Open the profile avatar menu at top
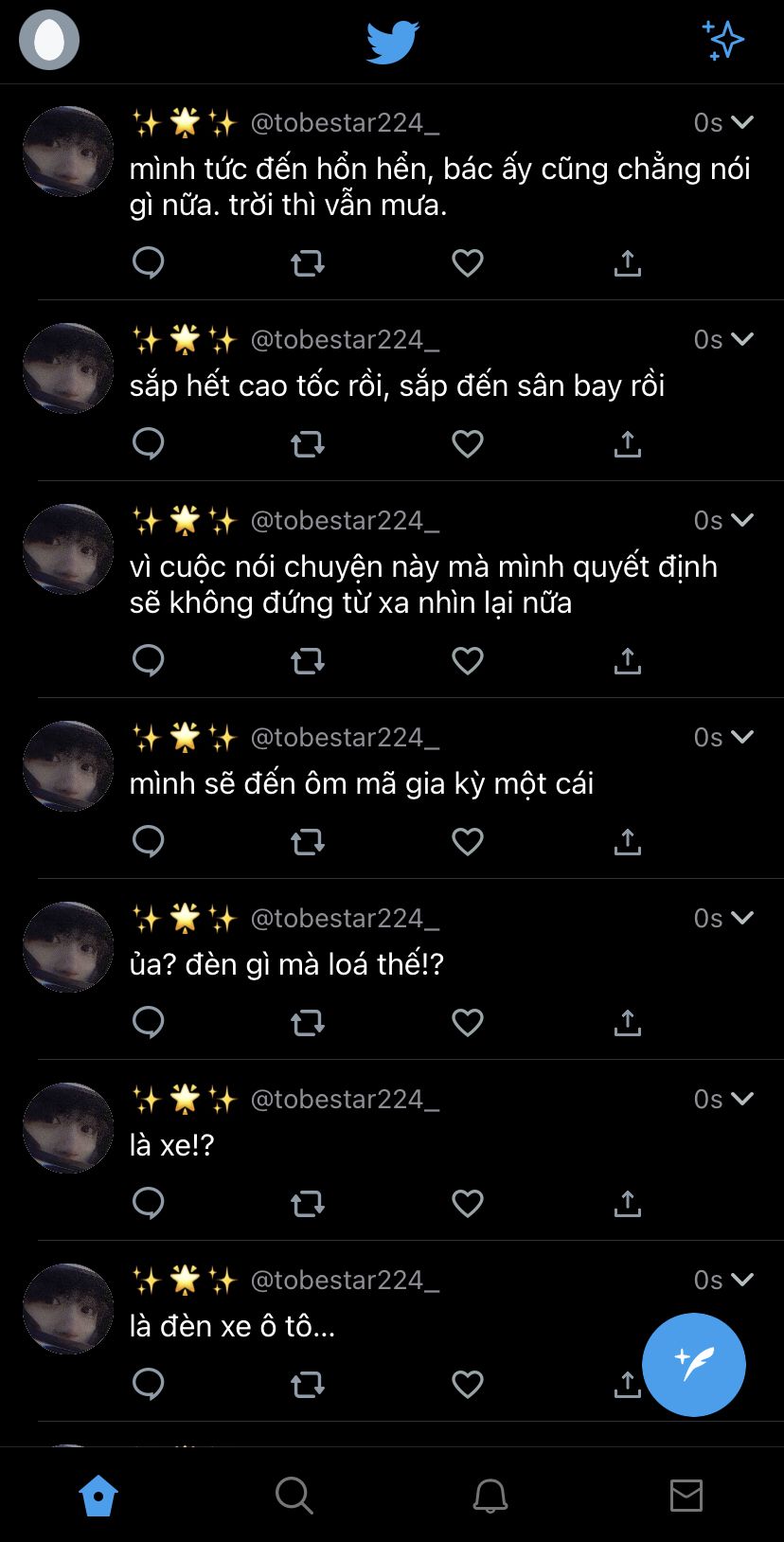The height and width of the screenshot is (1542, 784). coord(49,40)
